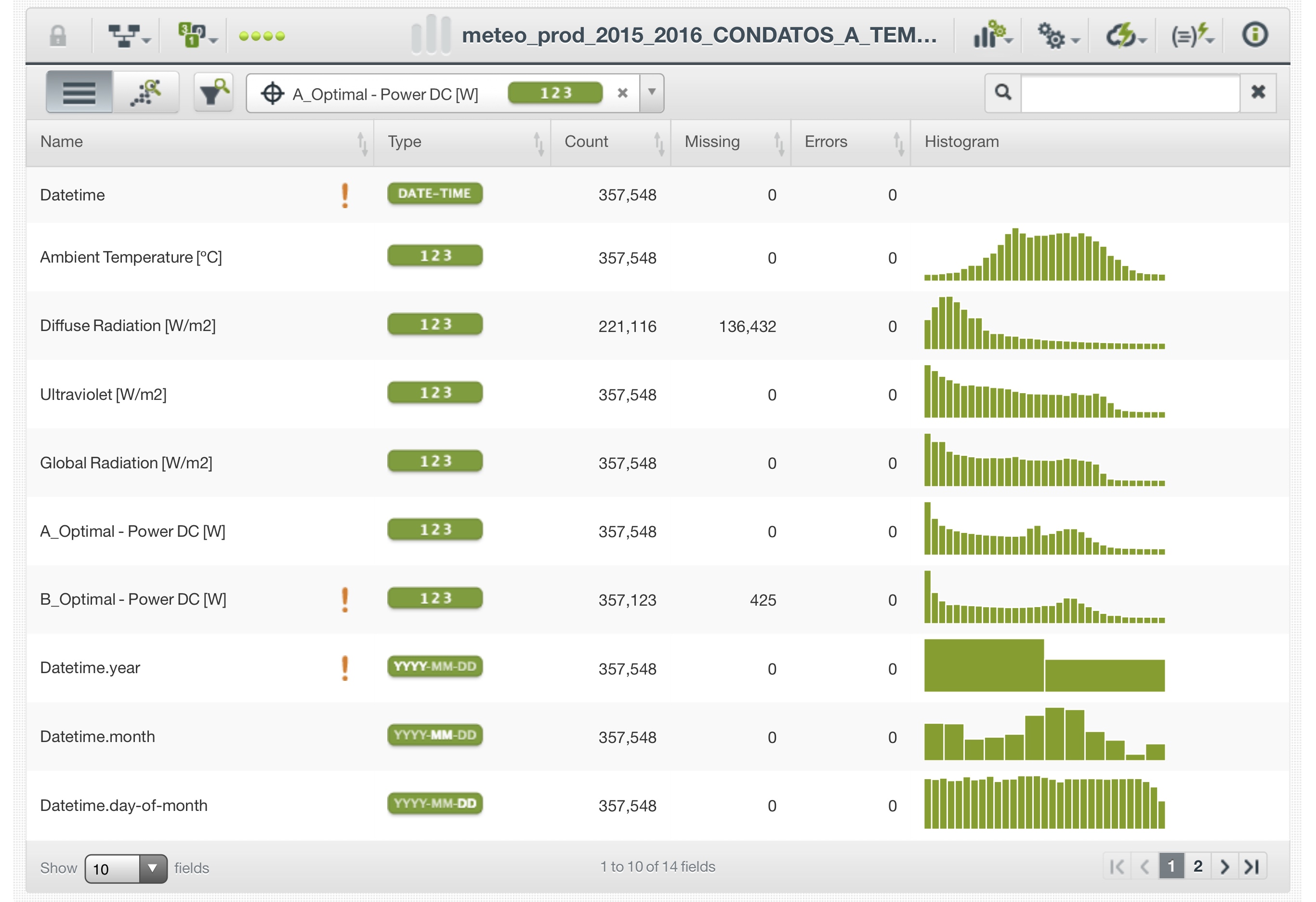Go to page 2 of fields
Screen dimensions: 1316x902
[x=1198, y=866]
